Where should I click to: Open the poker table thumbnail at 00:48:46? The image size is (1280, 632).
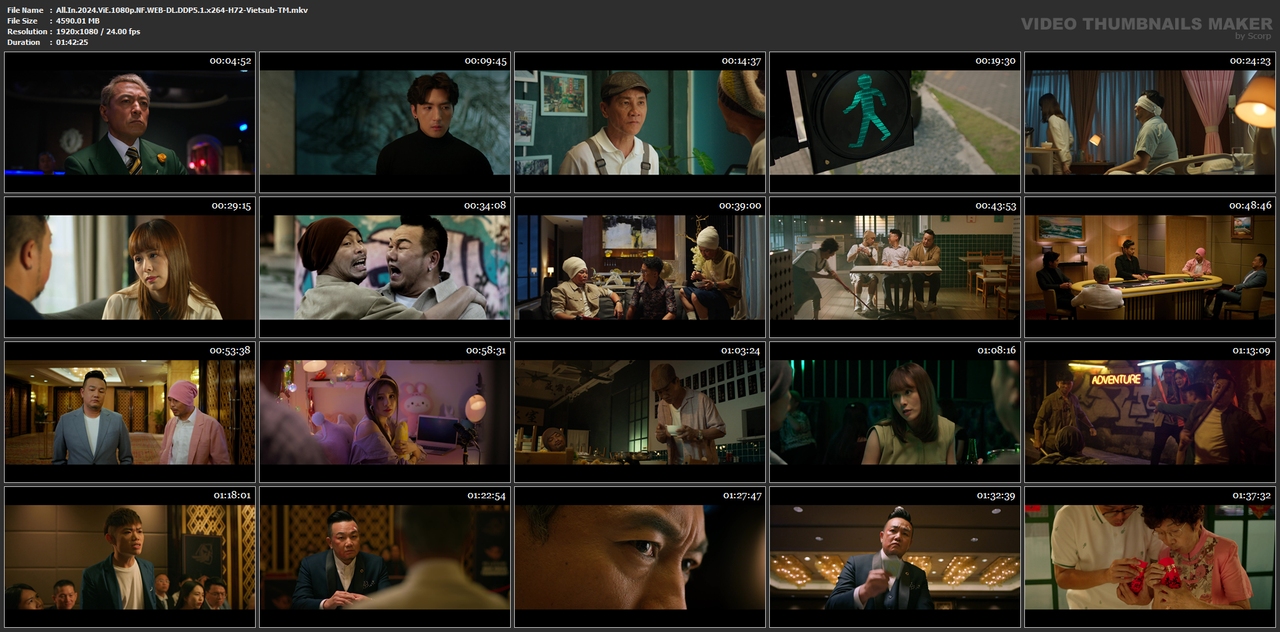pos(1150,267)
